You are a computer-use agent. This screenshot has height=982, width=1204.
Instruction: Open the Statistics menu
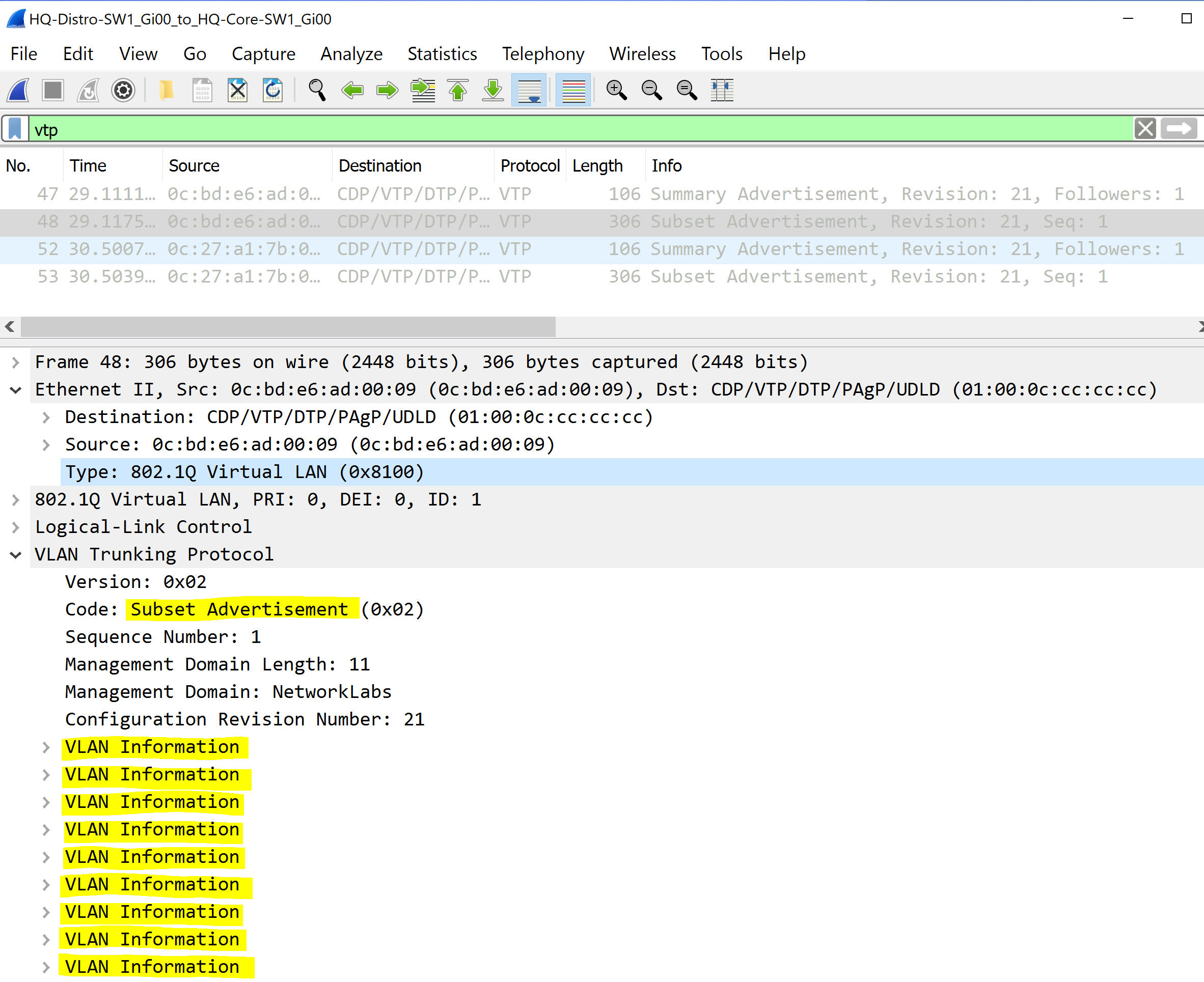point(442,54)
